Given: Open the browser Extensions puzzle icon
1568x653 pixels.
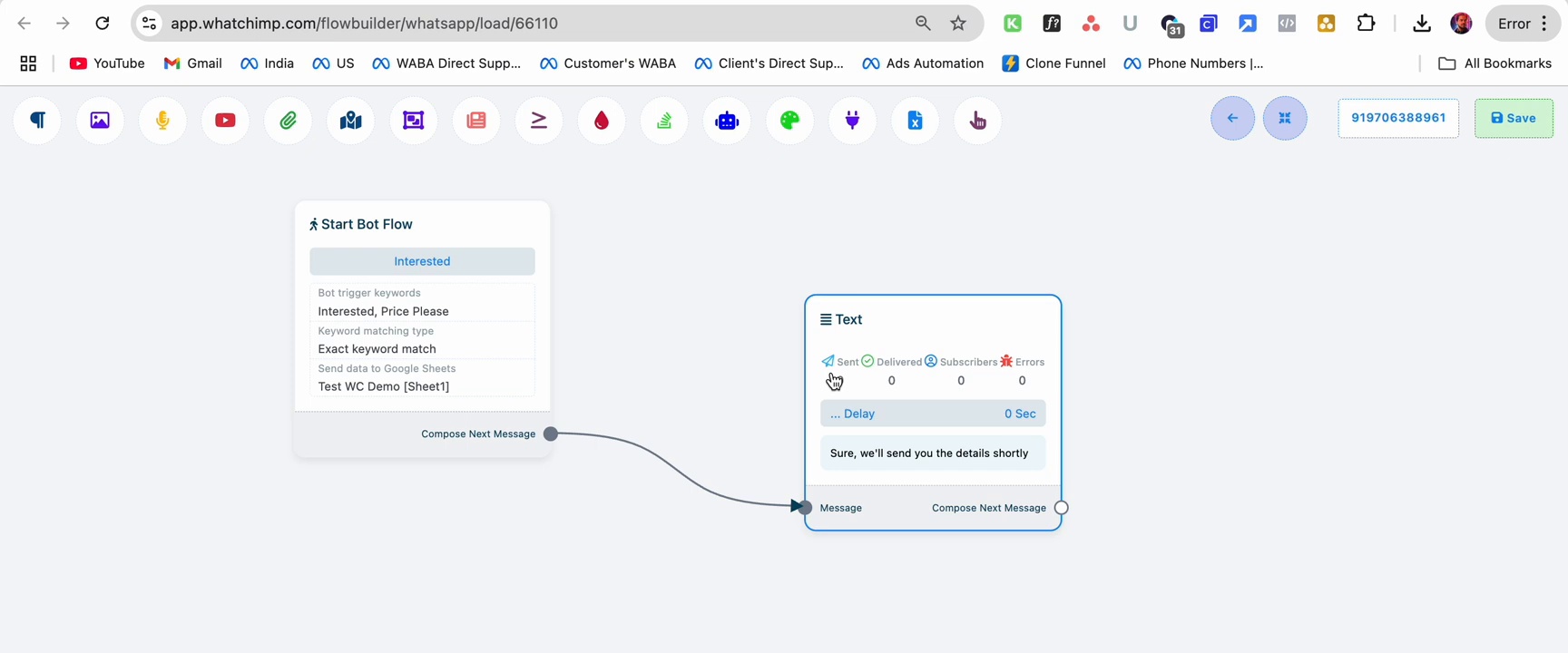Looking at the screenshot, I should point(1366,24).
